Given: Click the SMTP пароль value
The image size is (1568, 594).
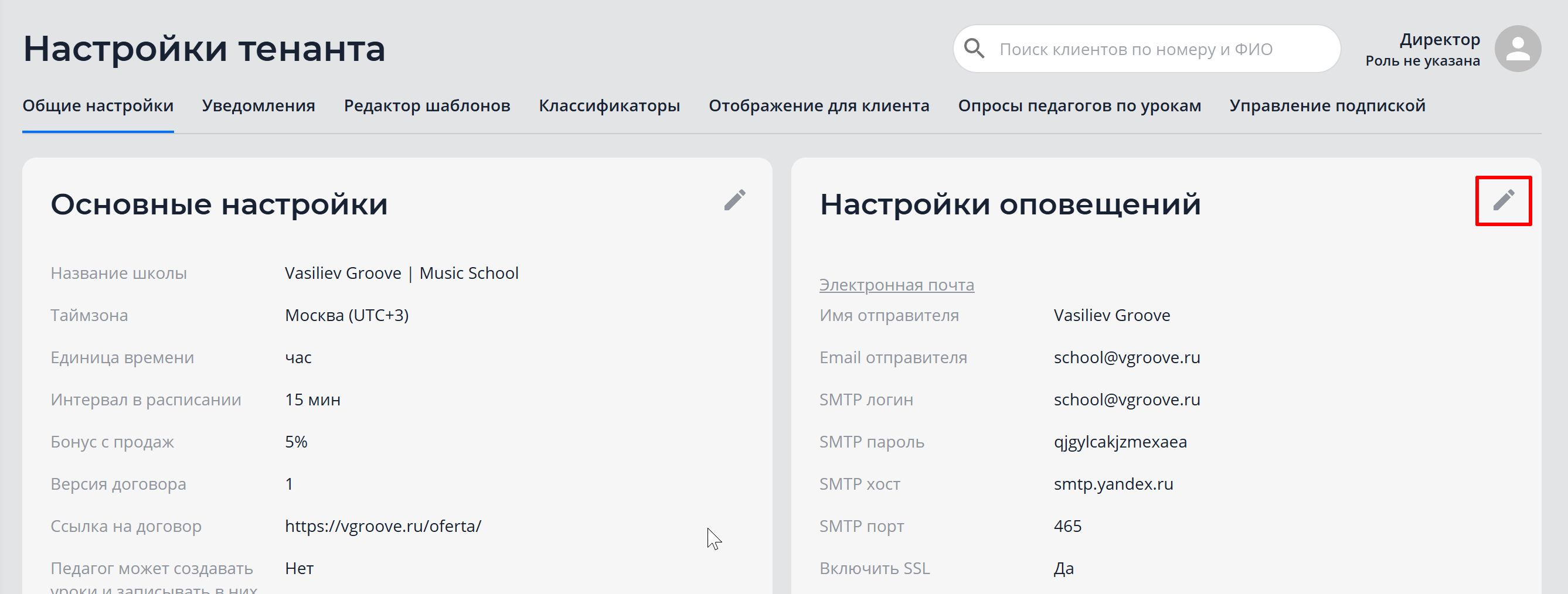Looking at the screenshot, I should coord(1120,442).
